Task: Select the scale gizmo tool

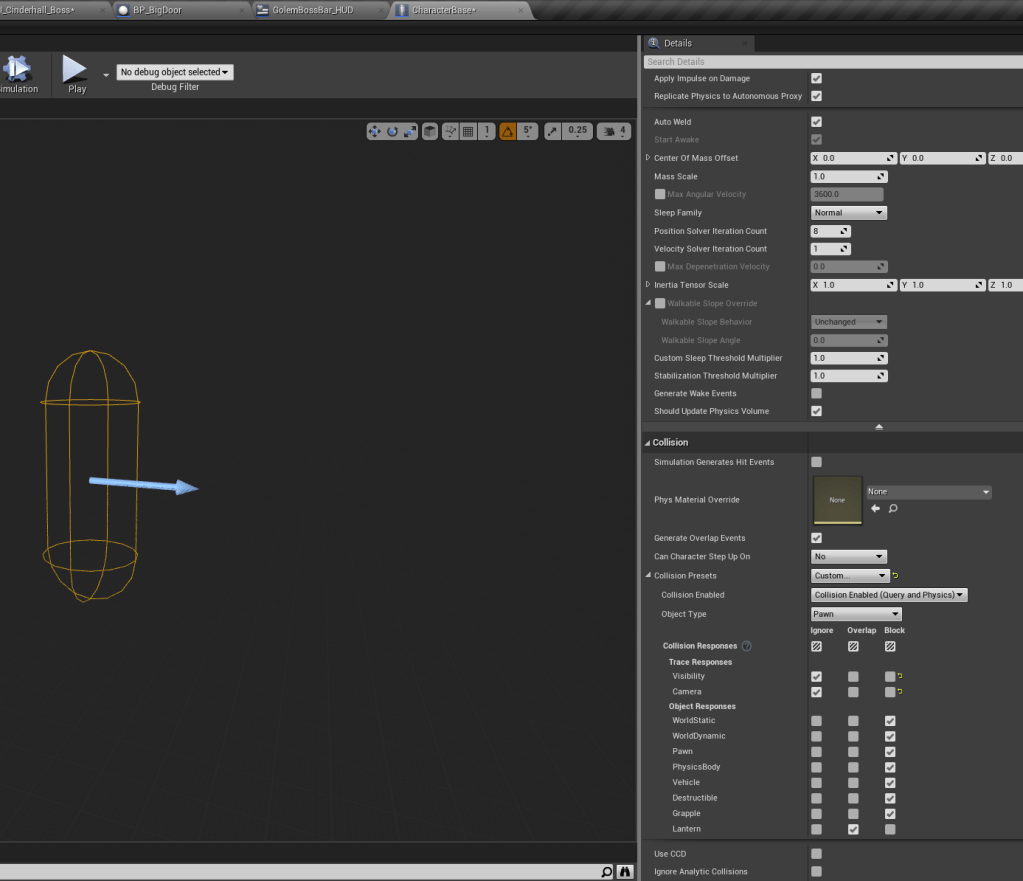Action: pos(409,131)
